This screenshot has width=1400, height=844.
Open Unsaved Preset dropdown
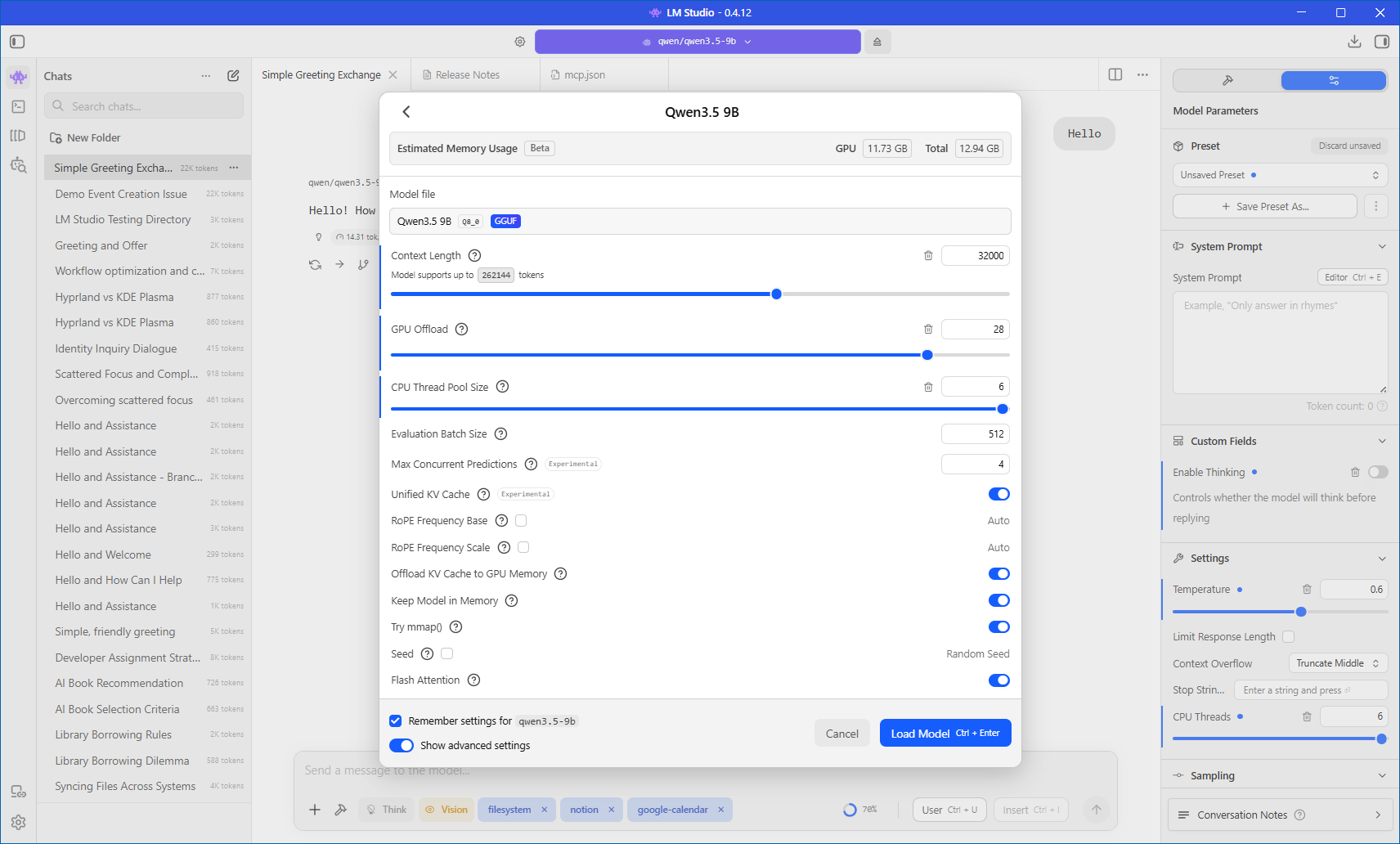1280,175
